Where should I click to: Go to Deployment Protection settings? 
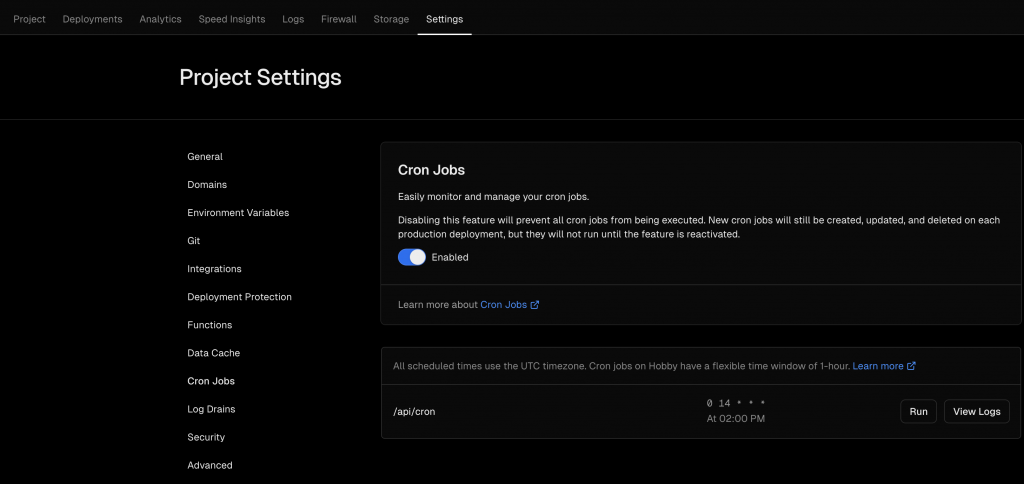239,297
